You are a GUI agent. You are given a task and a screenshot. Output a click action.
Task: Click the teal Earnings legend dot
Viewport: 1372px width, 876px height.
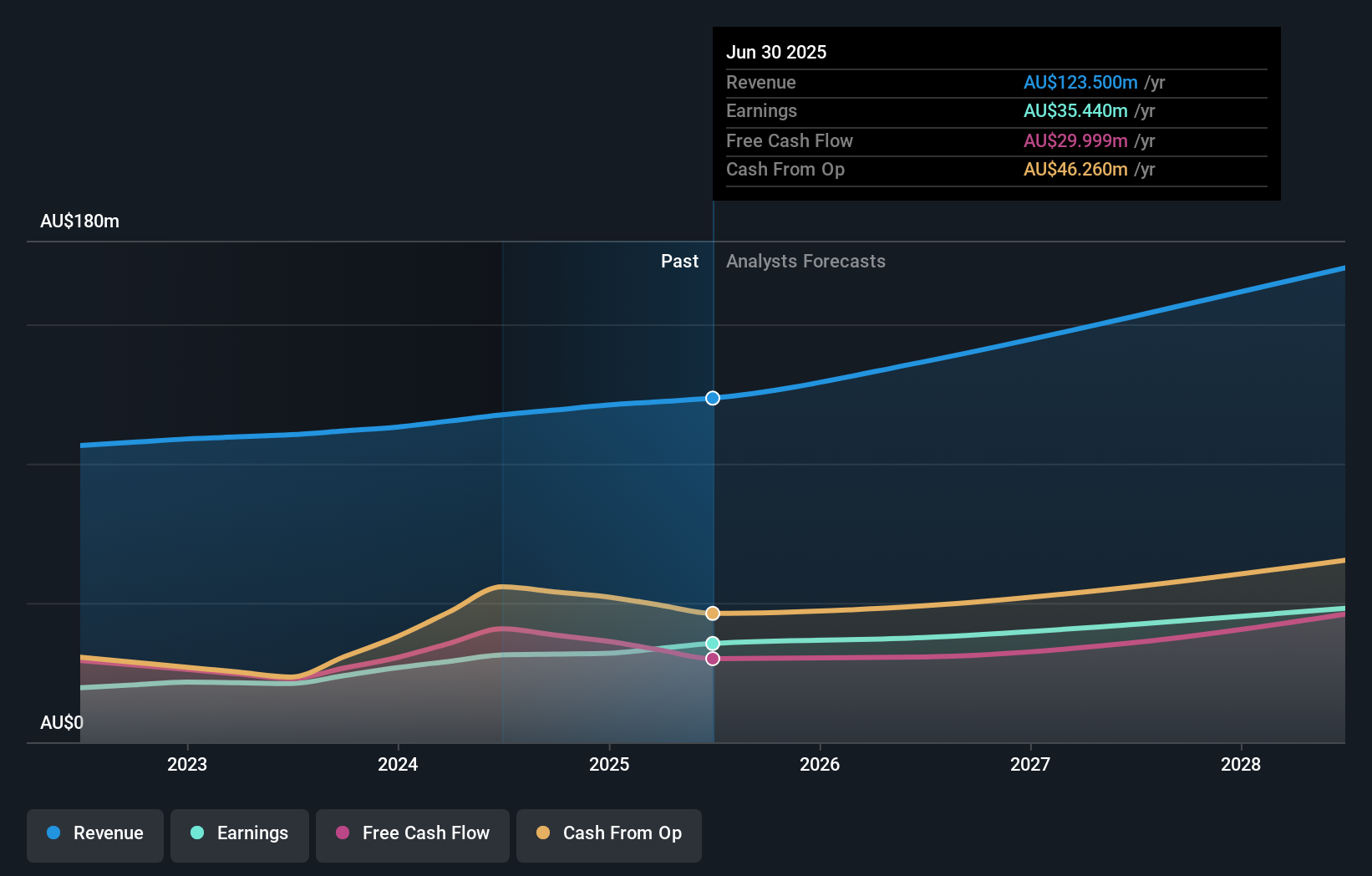coord(196,833)
